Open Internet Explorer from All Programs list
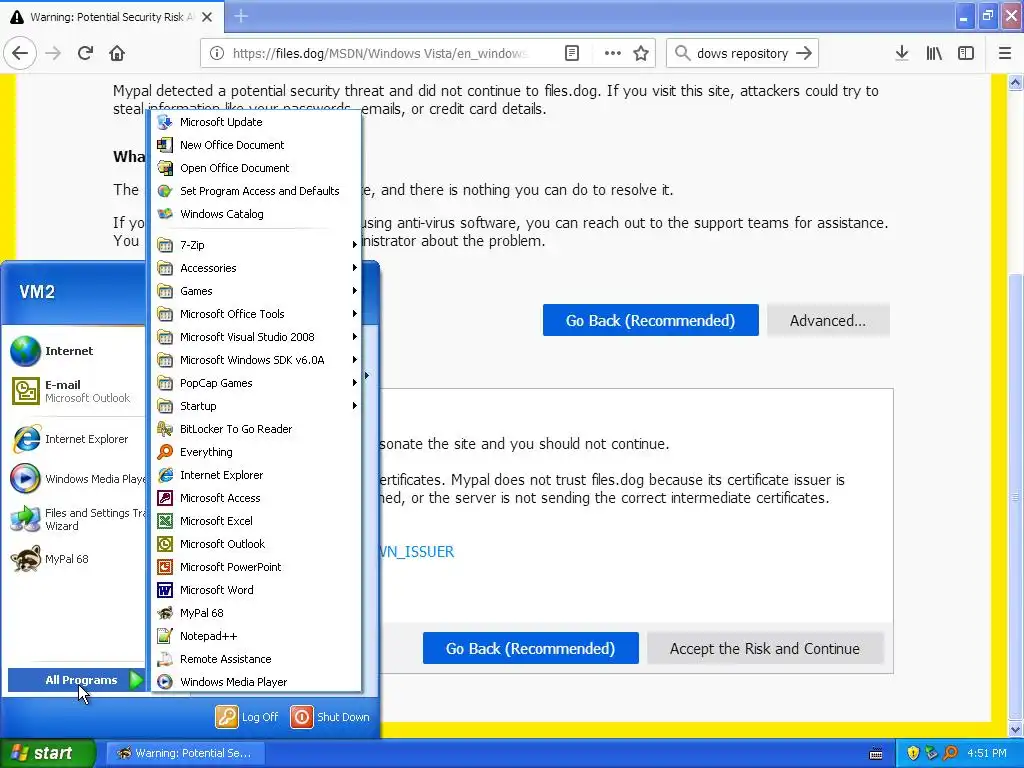The image size is (1024, 768). (256, 475)
